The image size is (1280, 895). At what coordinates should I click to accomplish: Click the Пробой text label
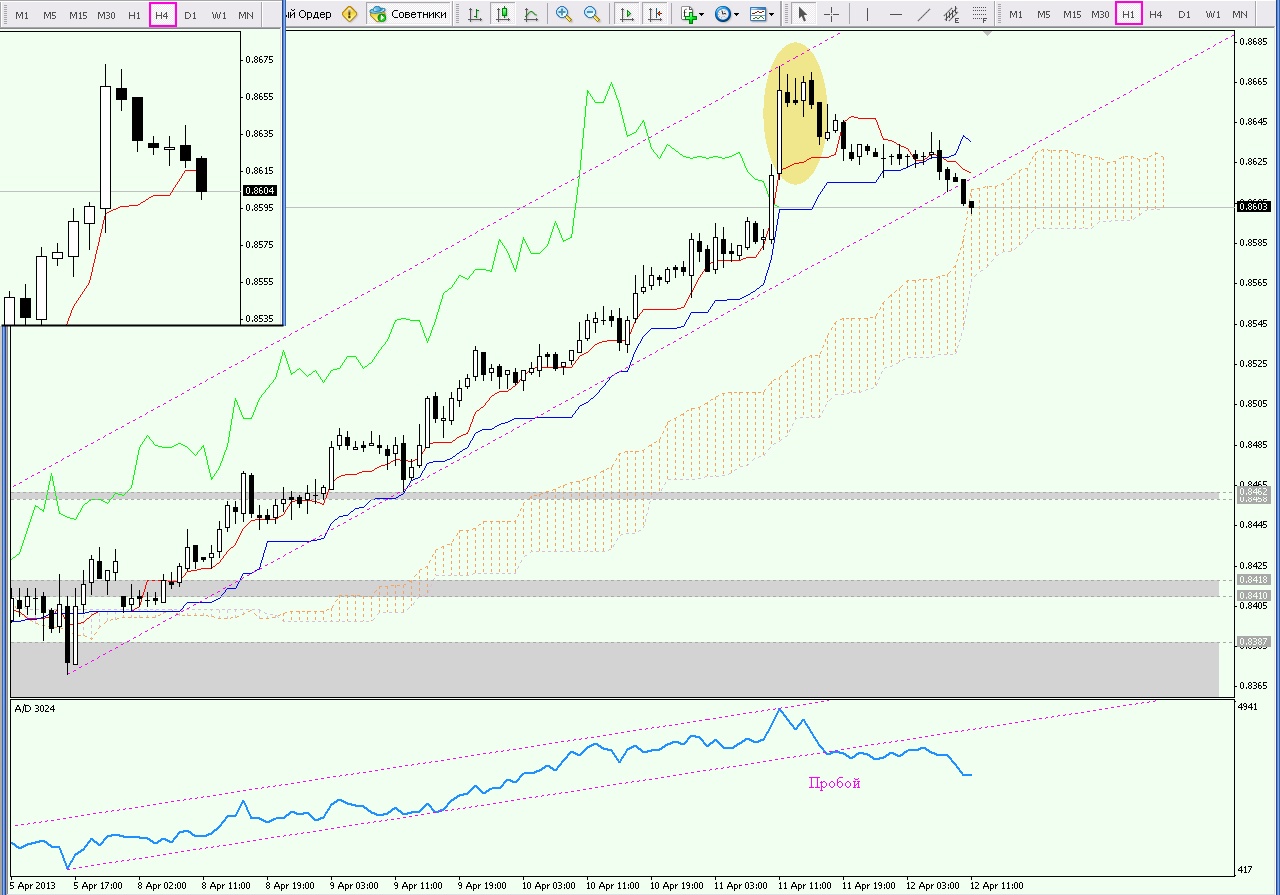[834, 783]
